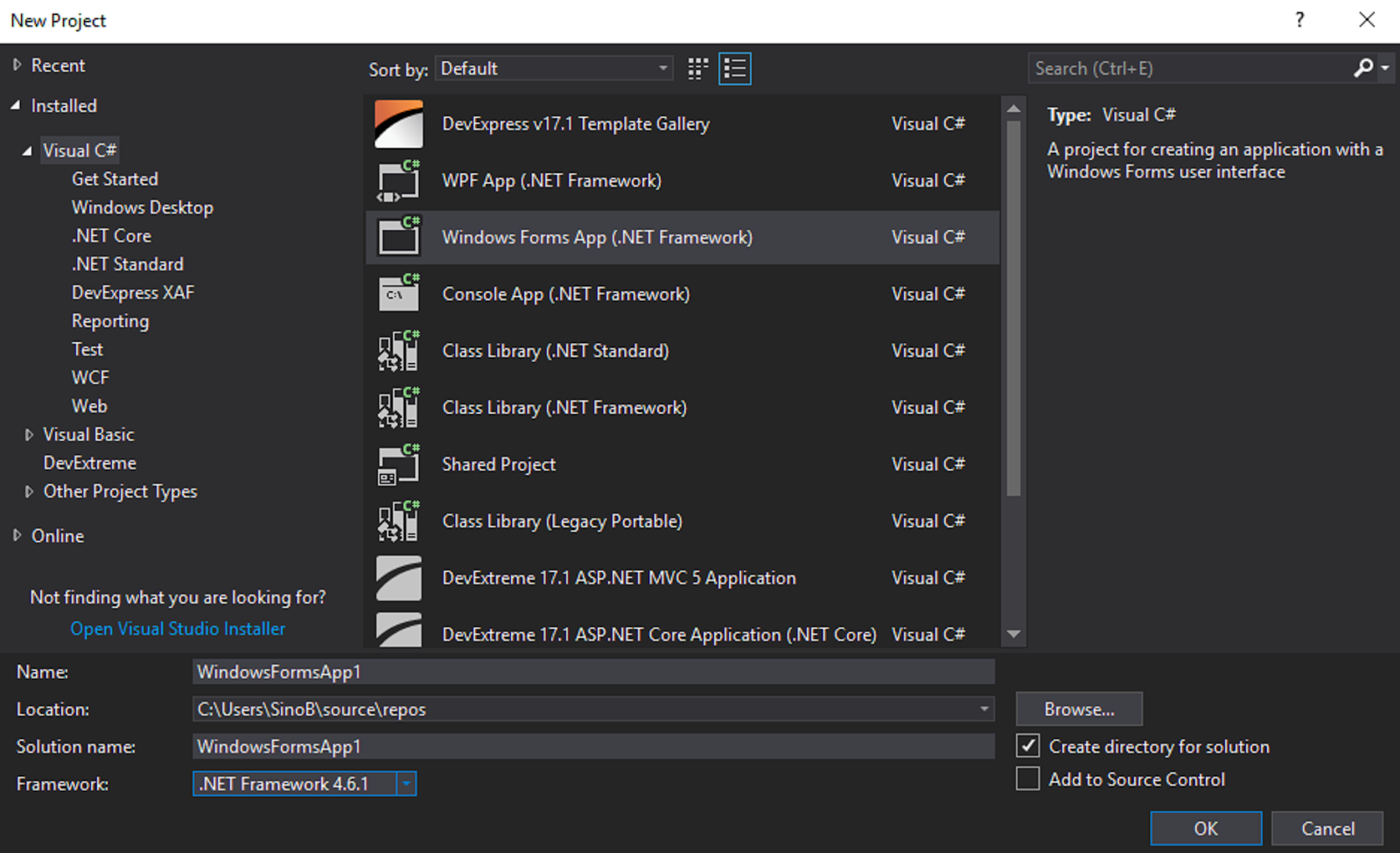The height and width of the screenshot is (853, 1400).
Task: Uncheck Create directory for solution
Action: (x=1027, y=745)
